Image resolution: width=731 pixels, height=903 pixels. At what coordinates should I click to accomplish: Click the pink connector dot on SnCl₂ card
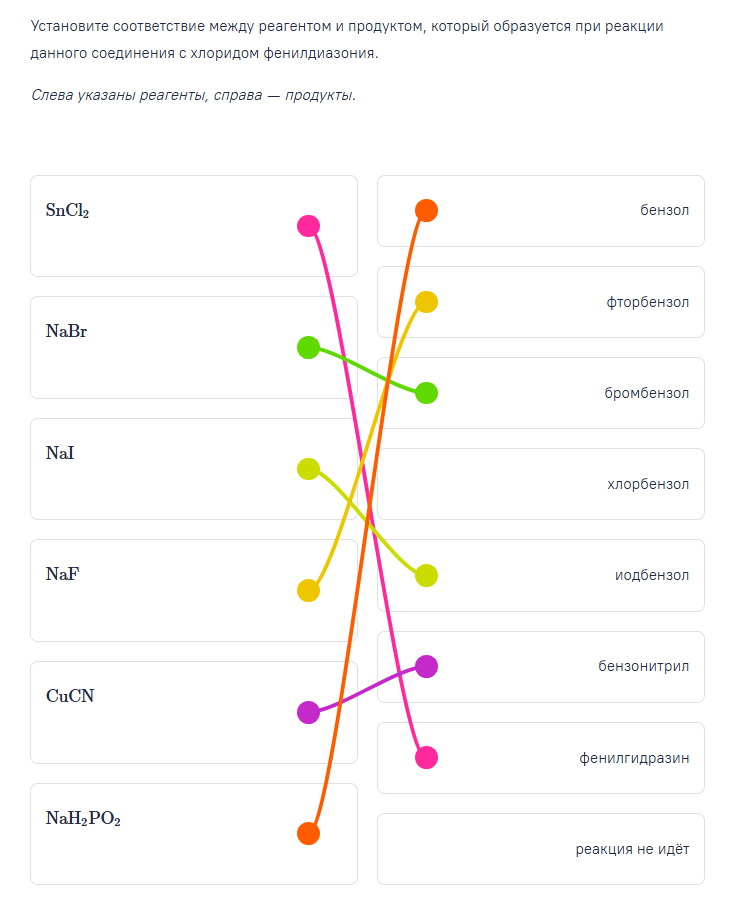pos(308,226)
